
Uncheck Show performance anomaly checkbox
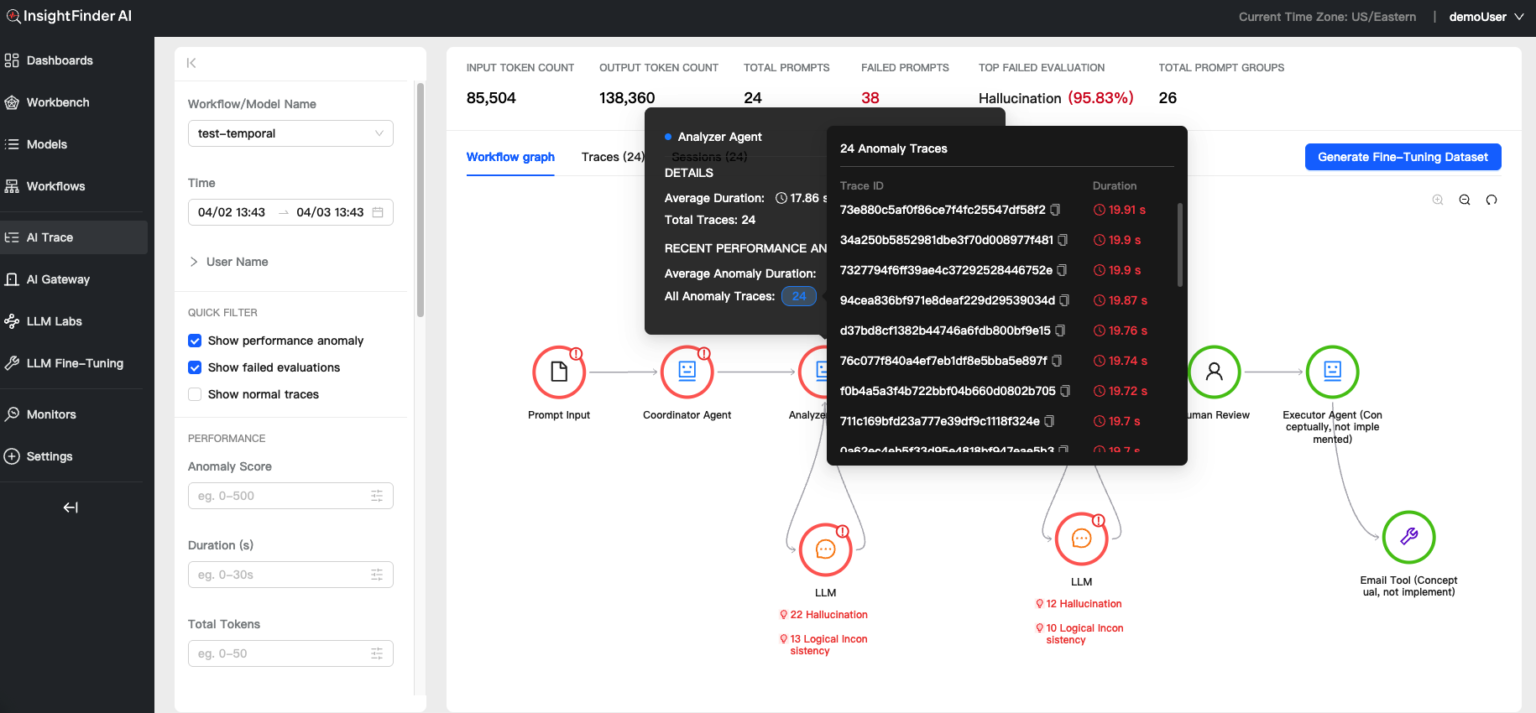pos(195,341)
